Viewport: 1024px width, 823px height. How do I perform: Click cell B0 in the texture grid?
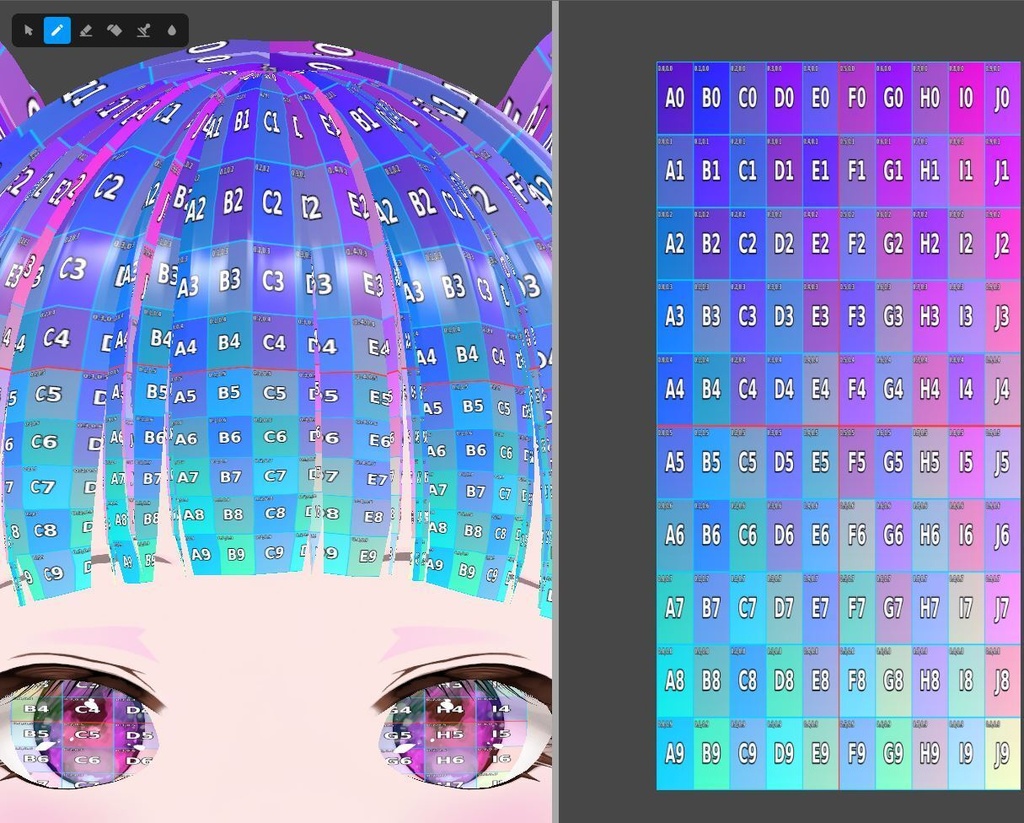pyautogui.click(x=711, y=99)
